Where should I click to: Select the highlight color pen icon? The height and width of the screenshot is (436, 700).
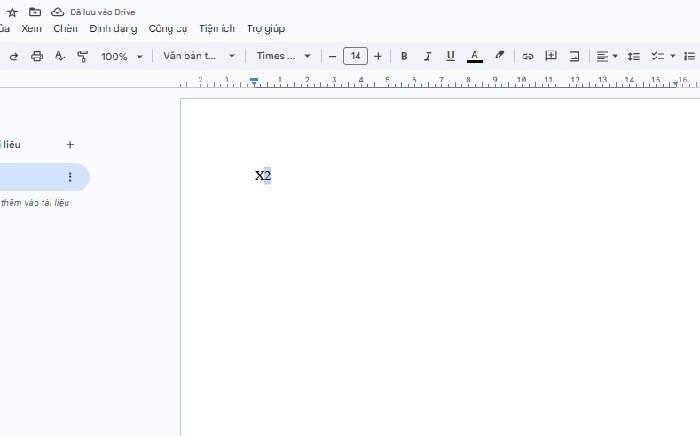click(500, 56)
